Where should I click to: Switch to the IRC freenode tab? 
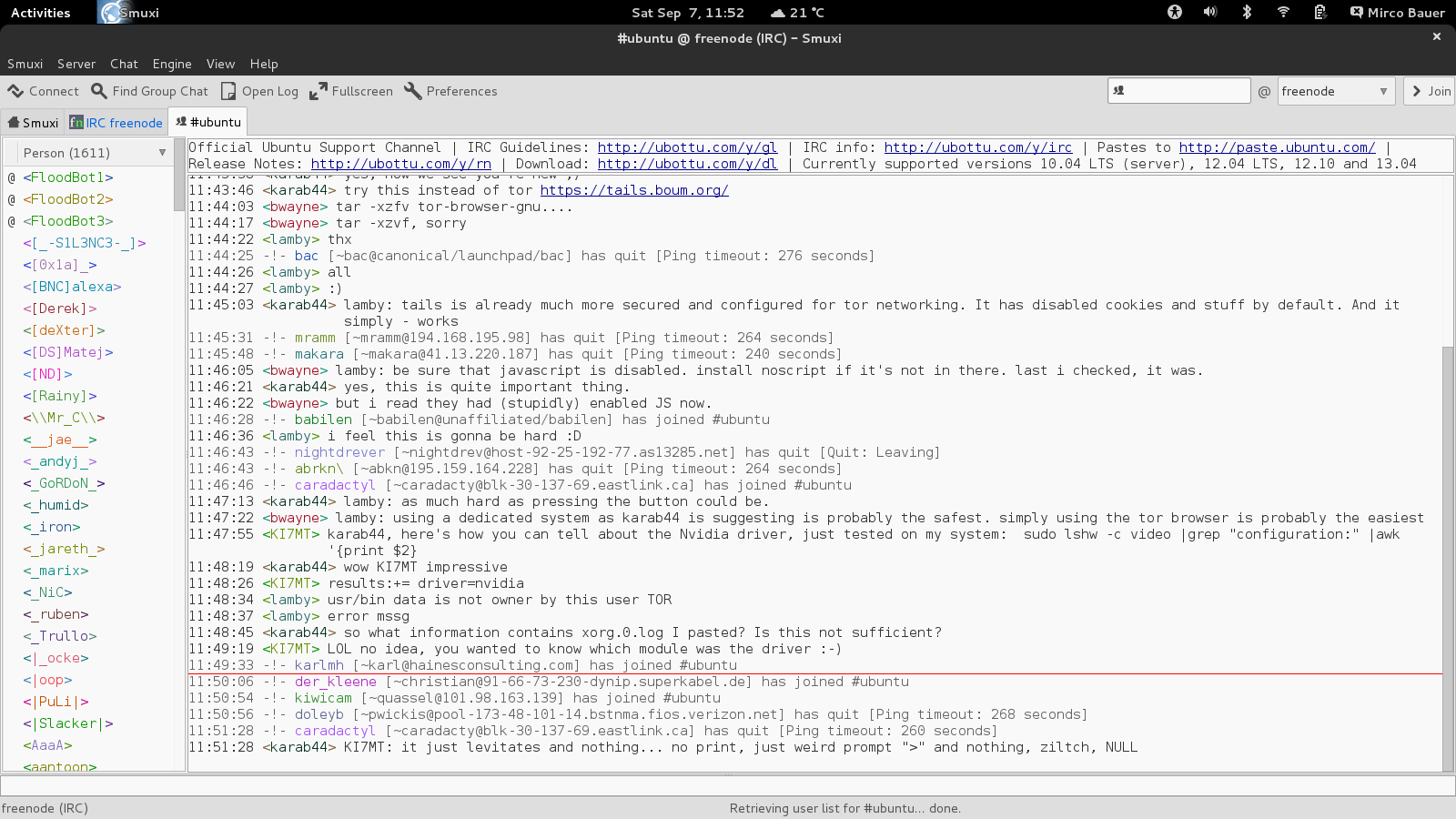coord(116,123)
